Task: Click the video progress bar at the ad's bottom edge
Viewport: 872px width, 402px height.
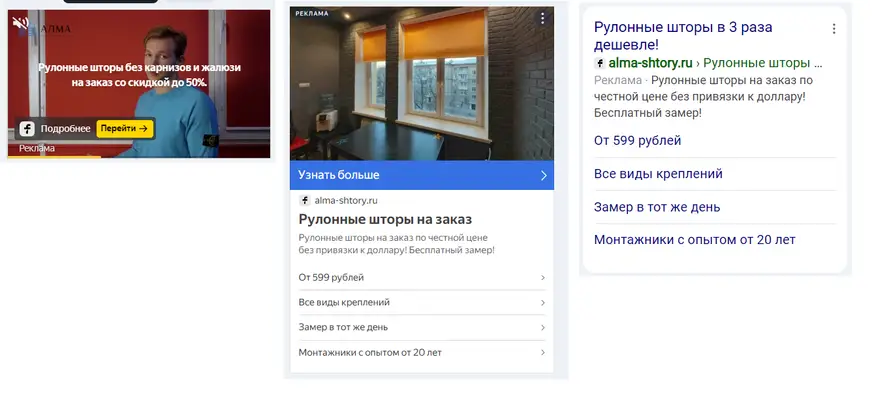Action: tap(139, 157)
